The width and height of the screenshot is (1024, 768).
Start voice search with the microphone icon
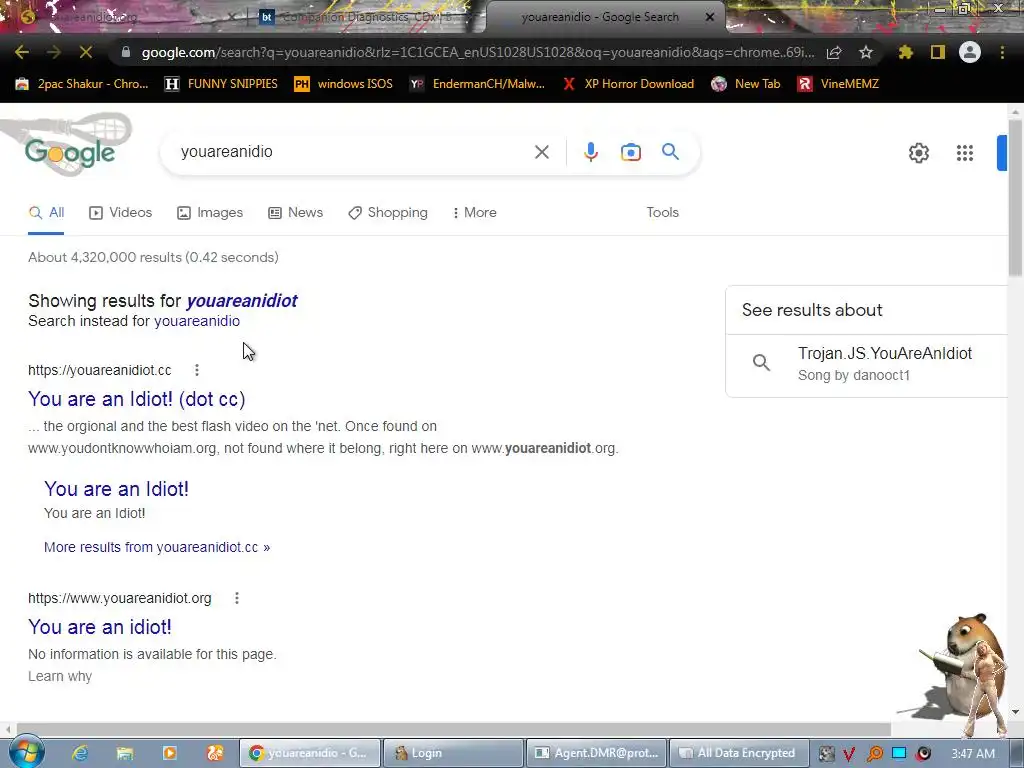point(590,152)
